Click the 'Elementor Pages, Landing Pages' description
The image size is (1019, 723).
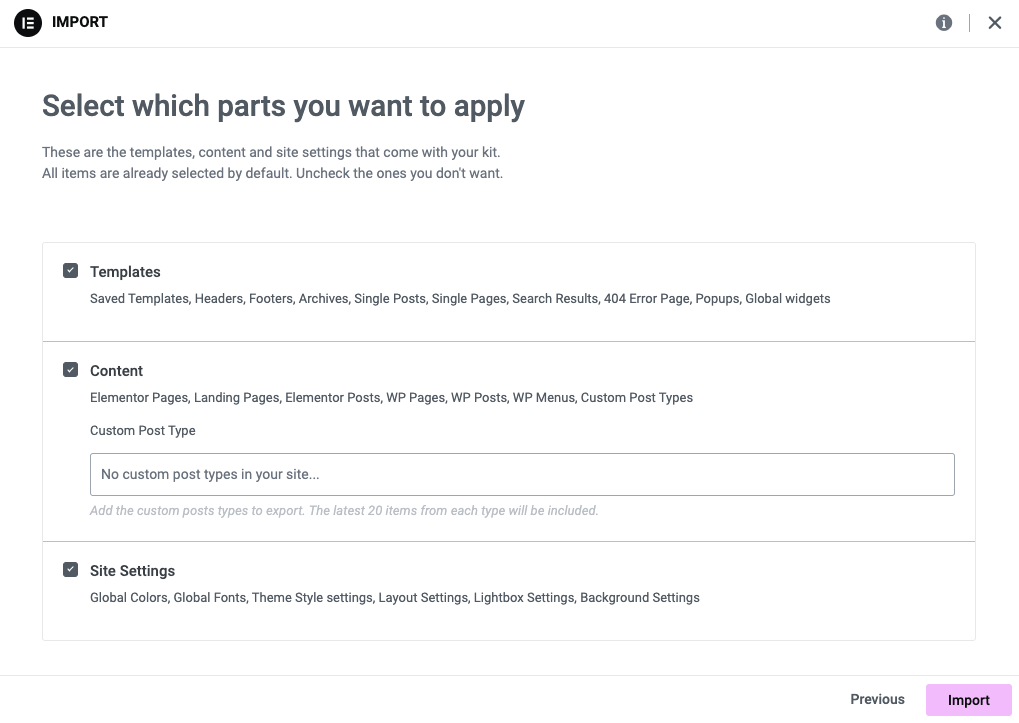pos(391,397)
